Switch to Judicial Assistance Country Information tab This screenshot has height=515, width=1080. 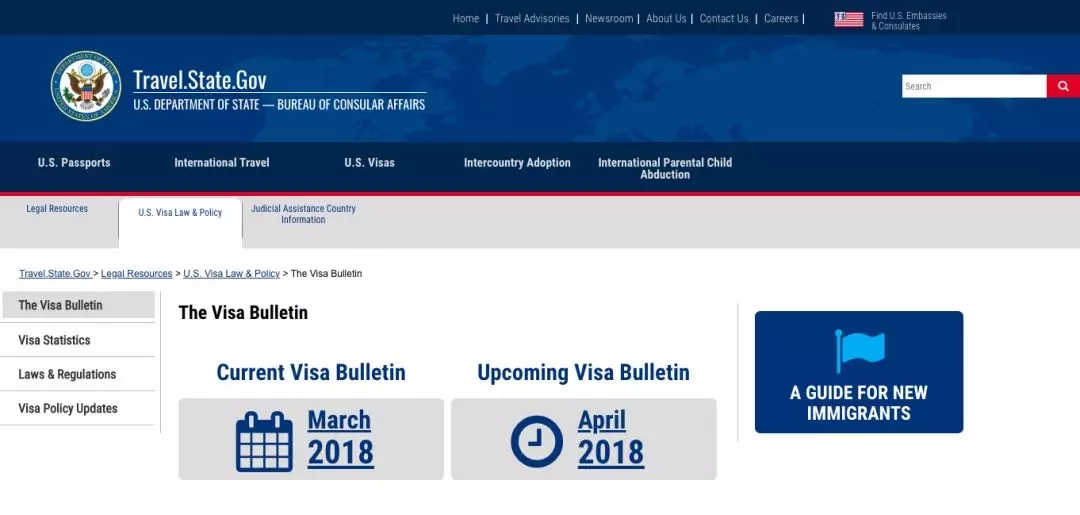click(x=303, y=214)
